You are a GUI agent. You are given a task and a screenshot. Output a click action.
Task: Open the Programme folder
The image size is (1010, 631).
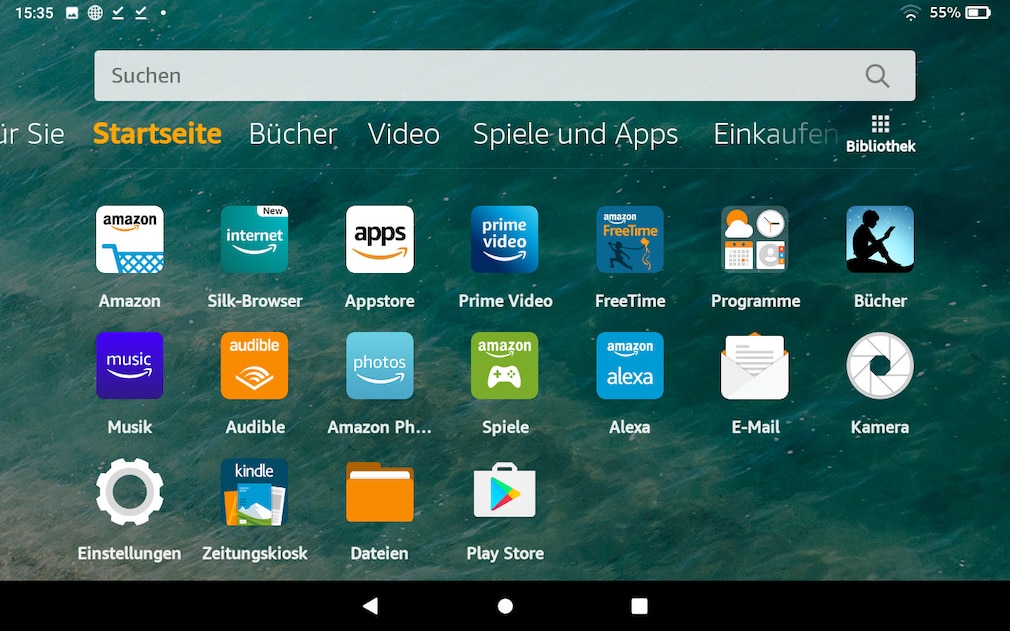click(755, 240)
